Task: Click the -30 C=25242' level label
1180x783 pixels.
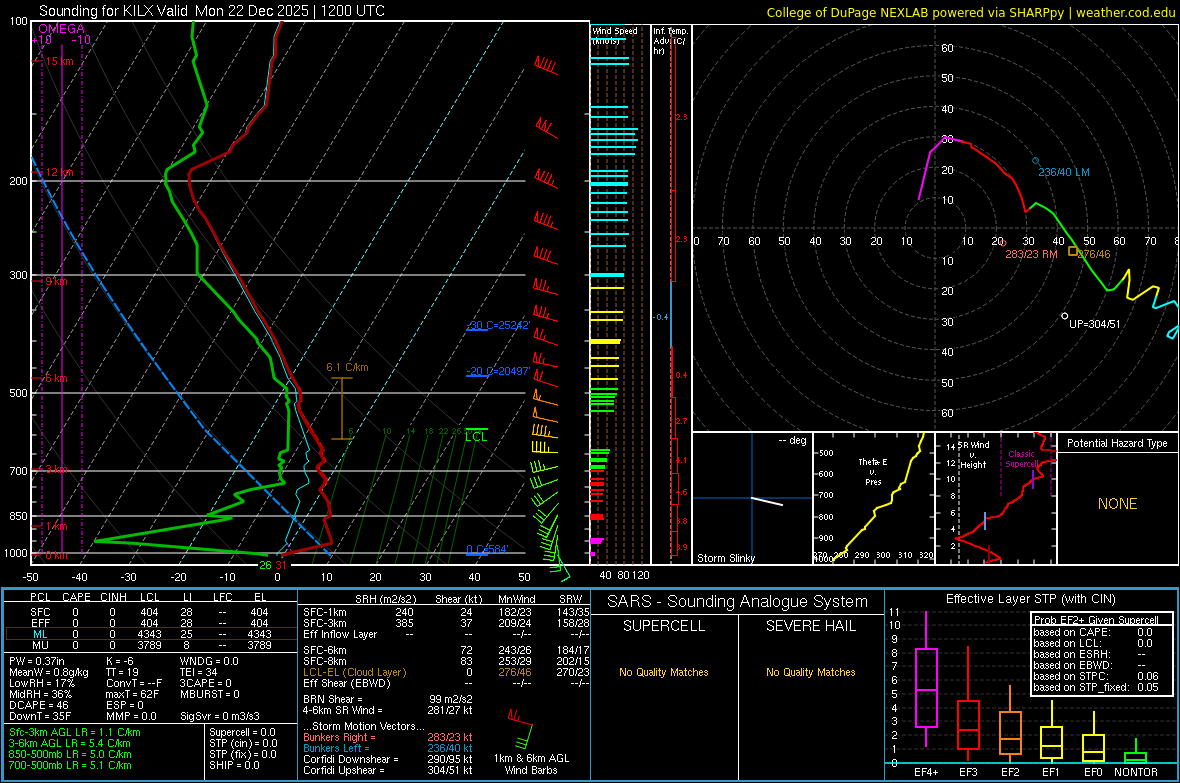Action: [x=498, y=325]
